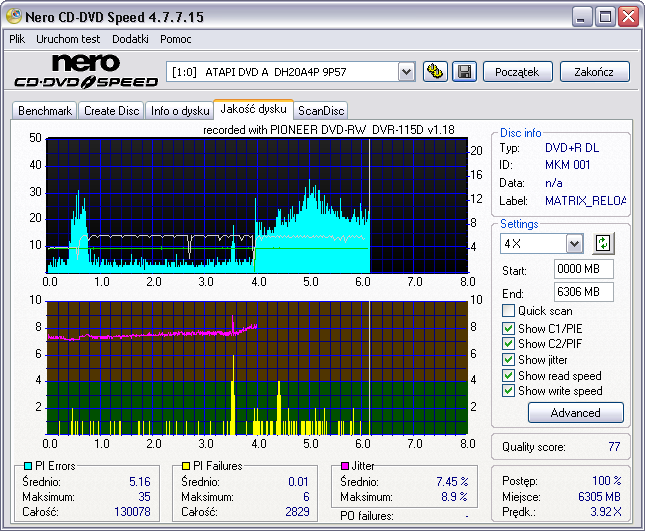Open the Uruchom test menu
The height and width of the screenshot is (531, 645).
pos(68,39)
